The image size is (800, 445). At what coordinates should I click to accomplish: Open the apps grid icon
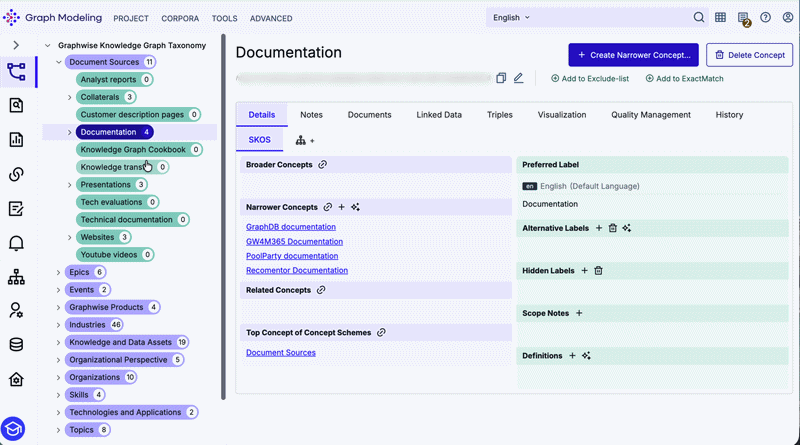720,17
